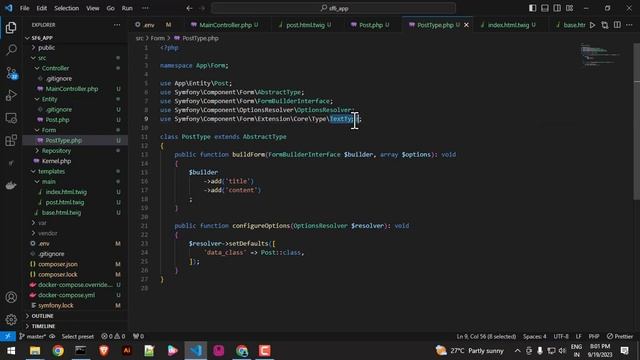Switch to MainController.php tab

pyautogui.click(x=224, y=25)
